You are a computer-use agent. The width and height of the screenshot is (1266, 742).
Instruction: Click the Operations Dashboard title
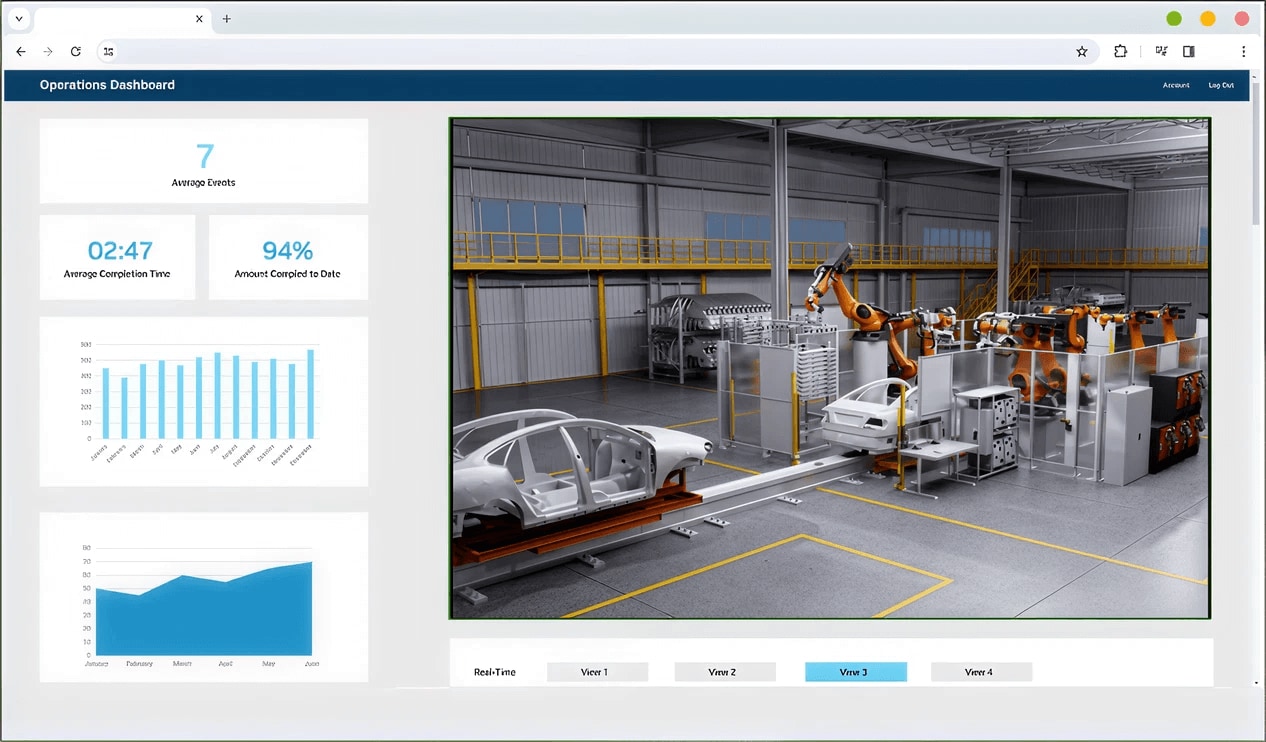(107, 85)
